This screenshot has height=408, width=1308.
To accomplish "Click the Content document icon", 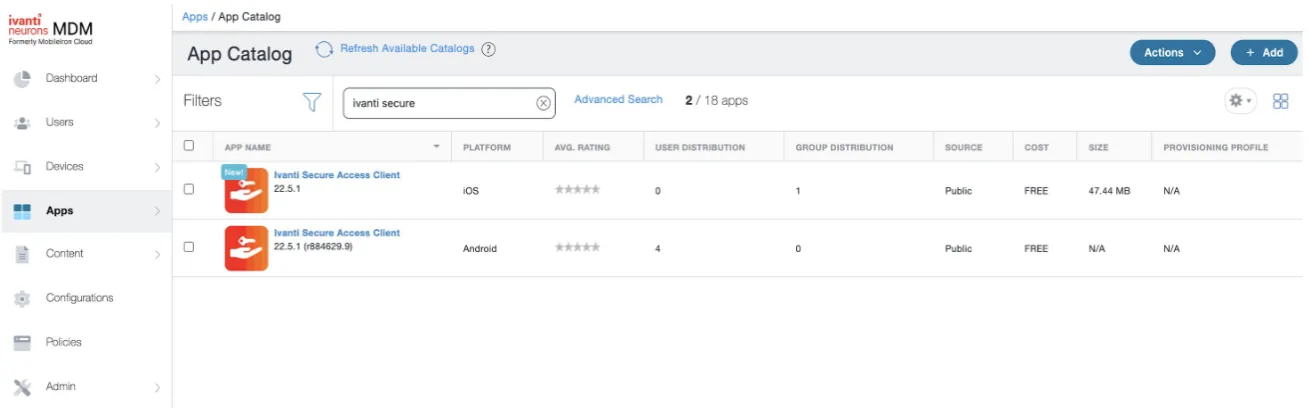I will [22, 254].
